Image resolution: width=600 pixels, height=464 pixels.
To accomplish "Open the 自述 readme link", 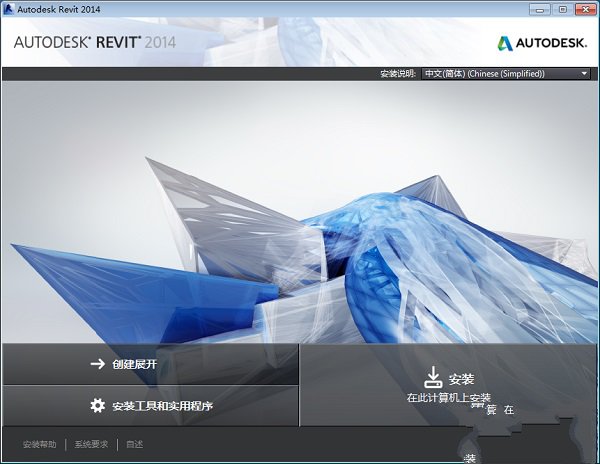I will click(135, 444).
